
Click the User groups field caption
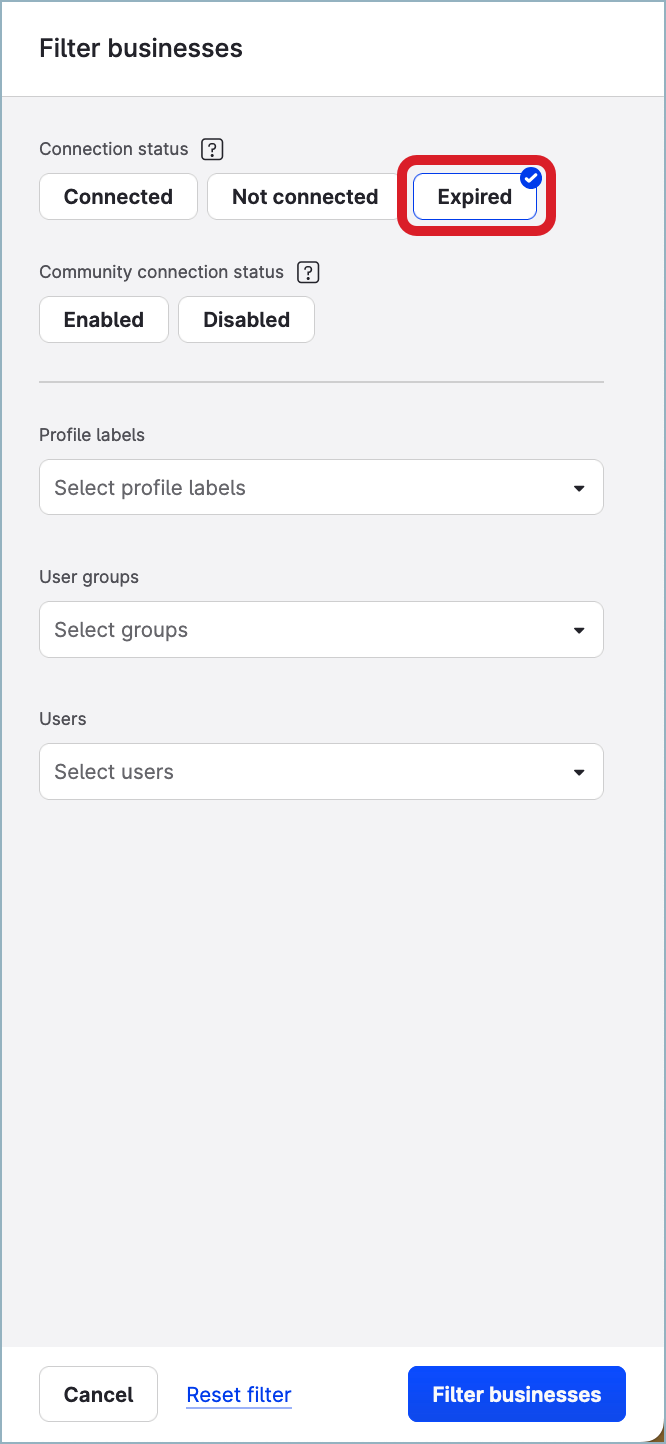pyautogui.click(x=89, y=577)
